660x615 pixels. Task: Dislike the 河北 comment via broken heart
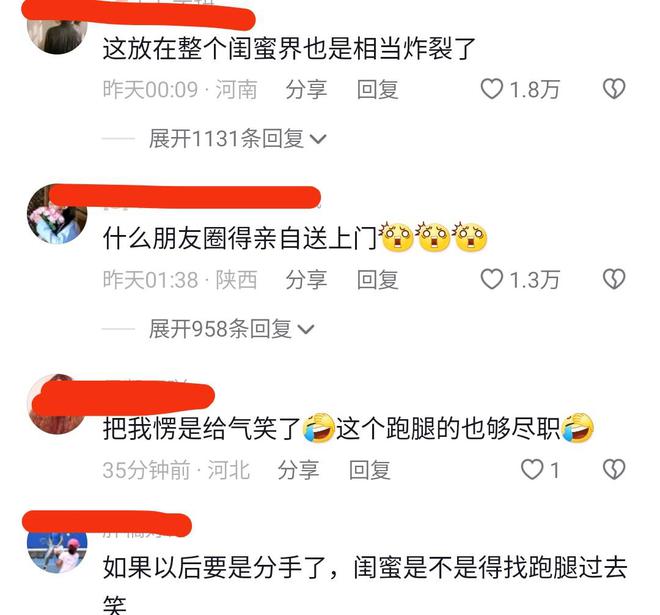pos(614,469)
